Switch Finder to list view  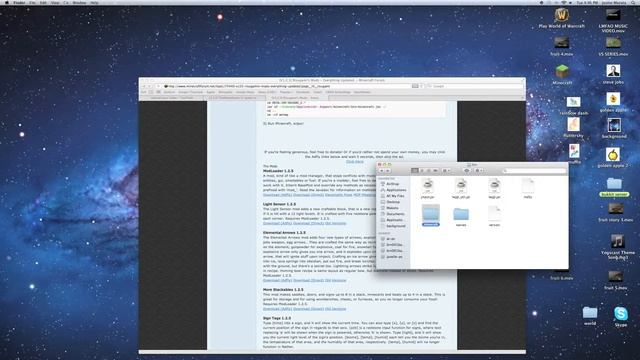(422, 171)
